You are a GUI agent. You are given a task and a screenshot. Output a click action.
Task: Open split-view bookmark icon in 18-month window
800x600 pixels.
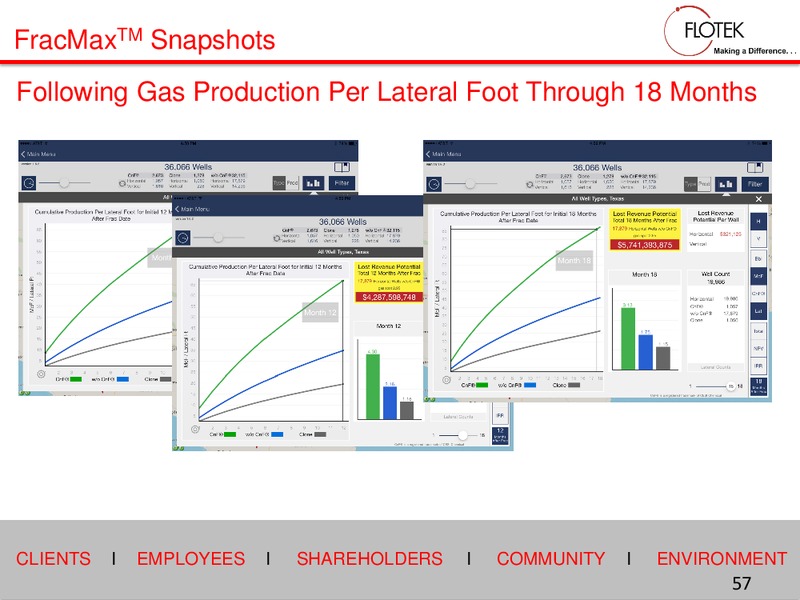pyautogui.click(x=755, y=167)
